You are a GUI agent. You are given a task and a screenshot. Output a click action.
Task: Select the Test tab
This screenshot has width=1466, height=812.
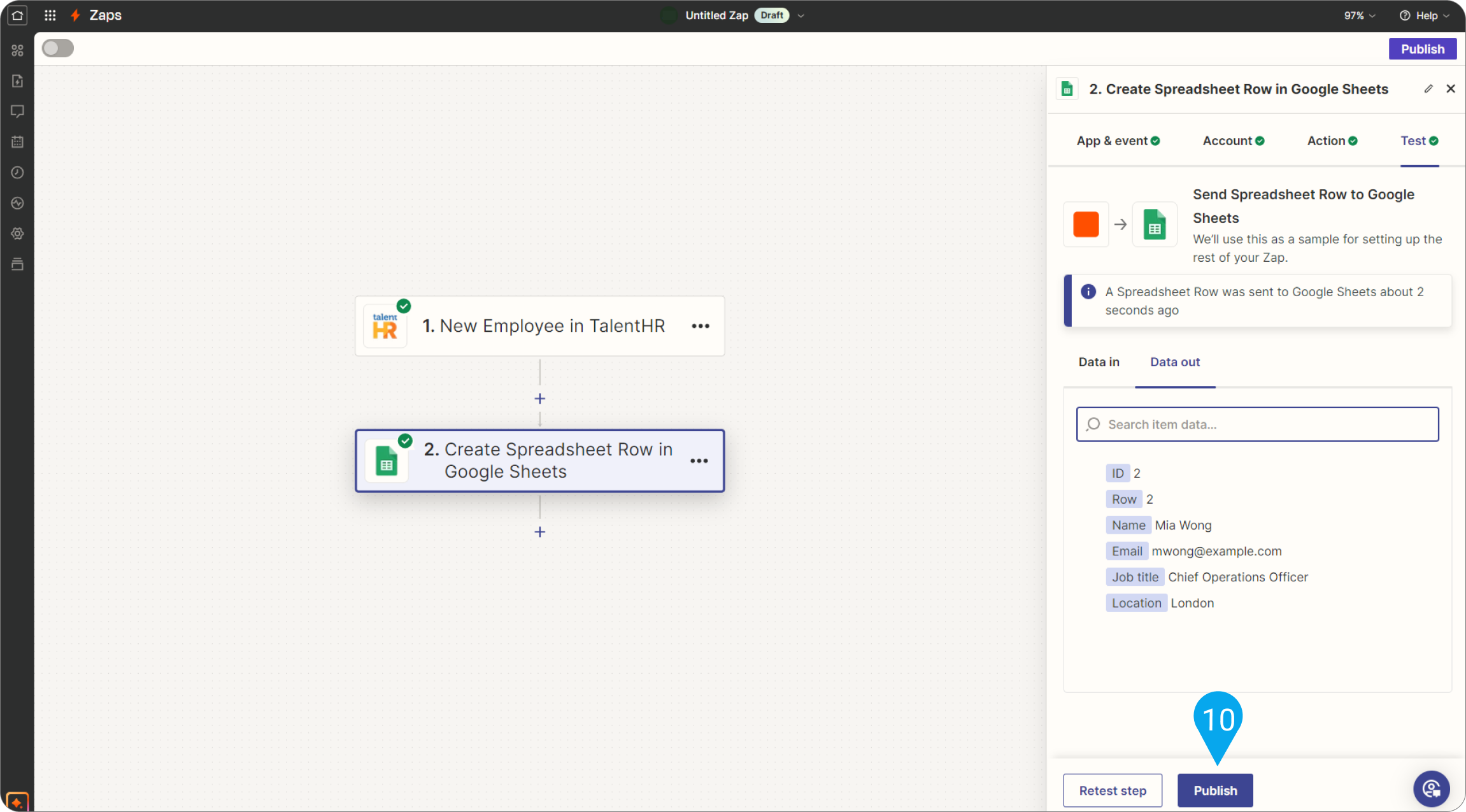[1420, 141]
